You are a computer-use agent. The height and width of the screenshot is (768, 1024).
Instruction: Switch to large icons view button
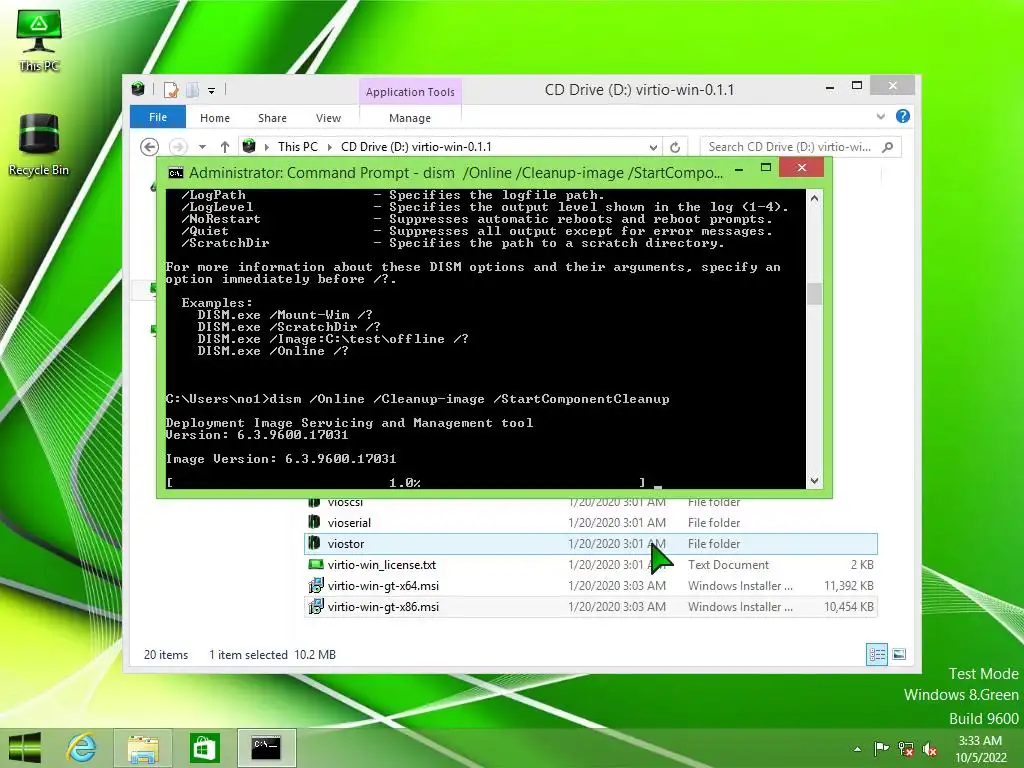pos(899,654)
